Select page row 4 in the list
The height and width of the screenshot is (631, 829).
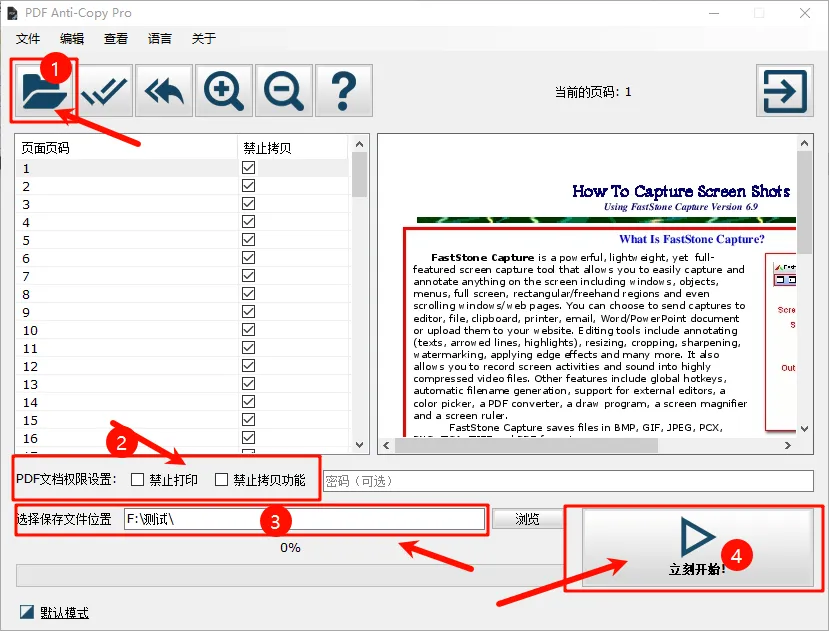182,222
